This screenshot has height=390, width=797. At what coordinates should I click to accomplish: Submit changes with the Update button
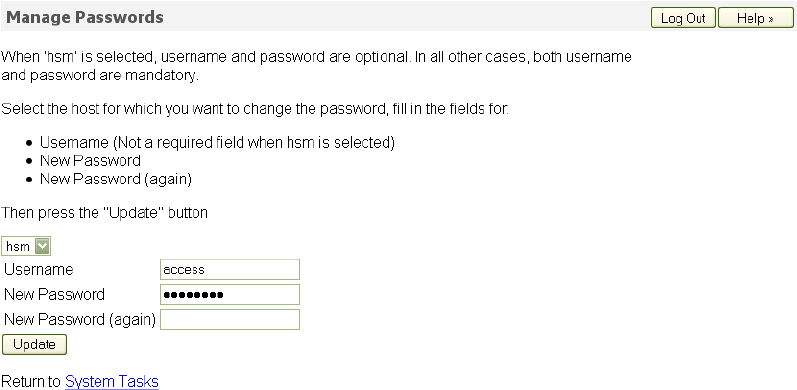click(34, 344)
